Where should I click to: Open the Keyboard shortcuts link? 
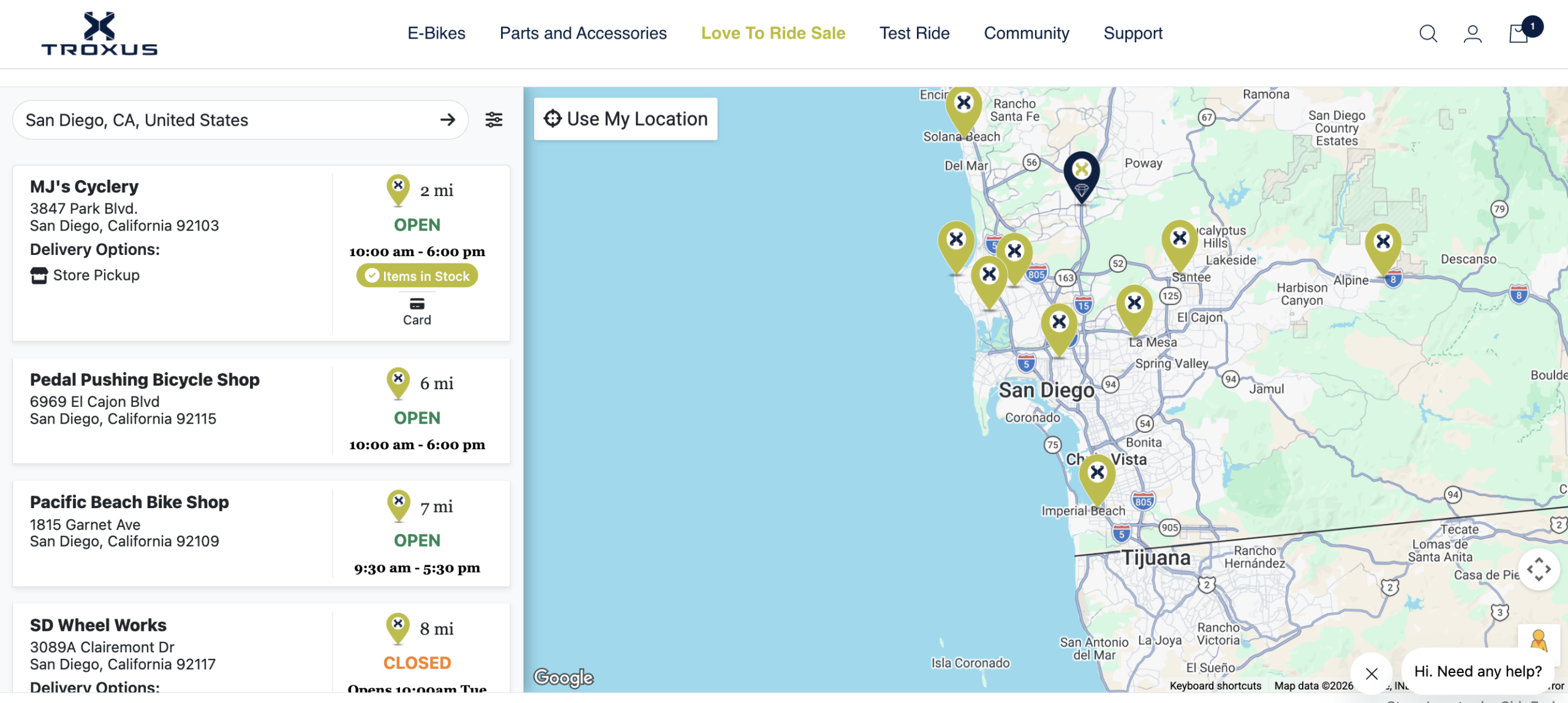(x=1215, y=685)
